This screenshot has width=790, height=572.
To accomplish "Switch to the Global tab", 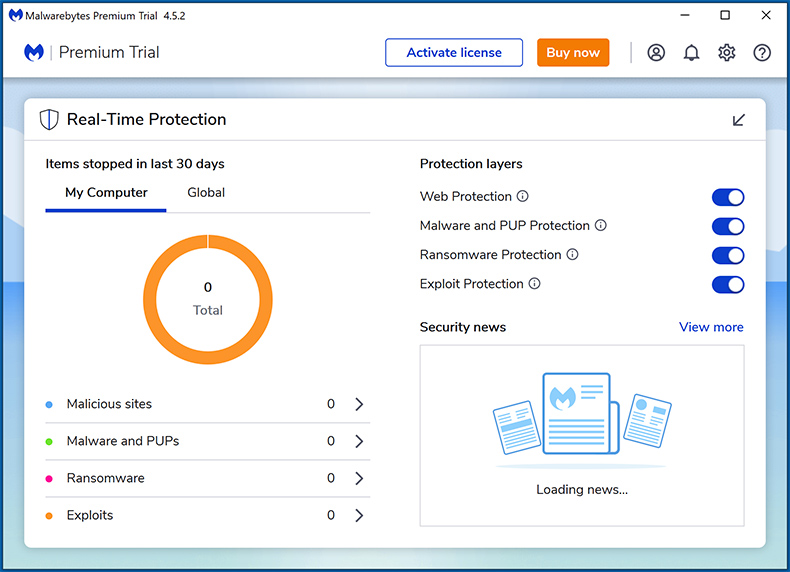I will pos(206,193).
